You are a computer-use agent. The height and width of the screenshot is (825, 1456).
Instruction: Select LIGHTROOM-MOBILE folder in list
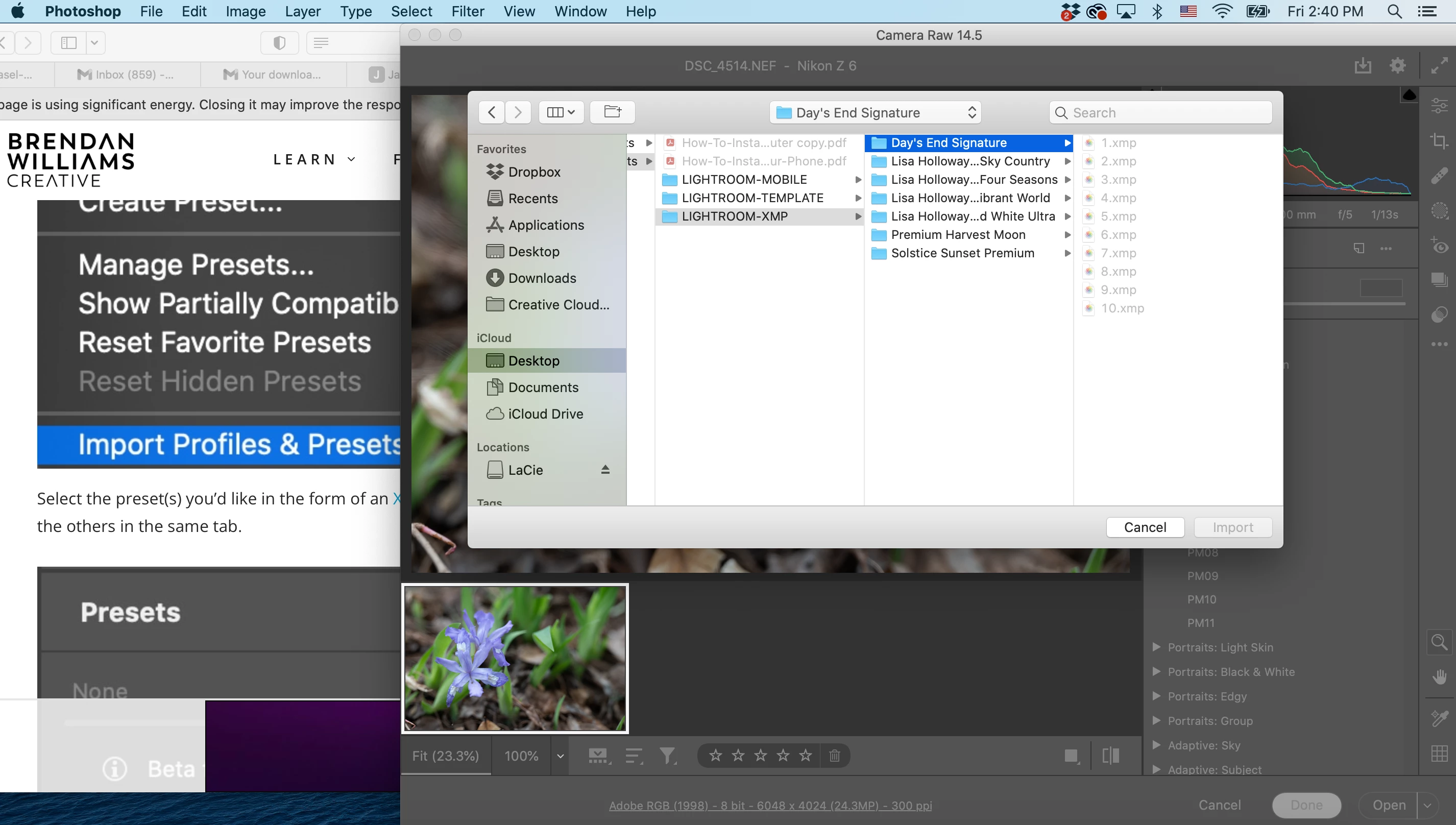pyautogui.click(x=744, y=180)
